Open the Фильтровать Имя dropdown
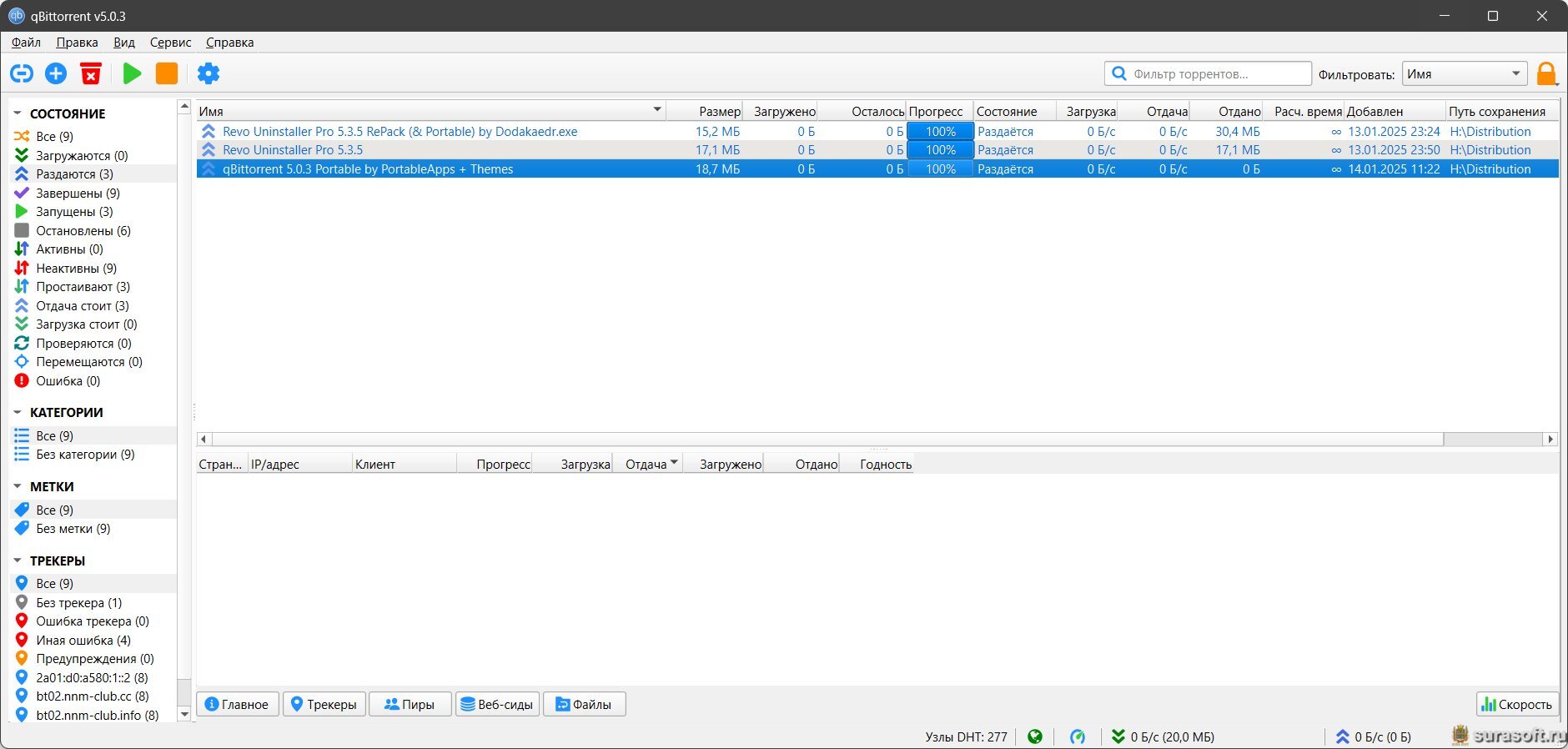This screenshot has width=1568, height=749. [1465, 73]
